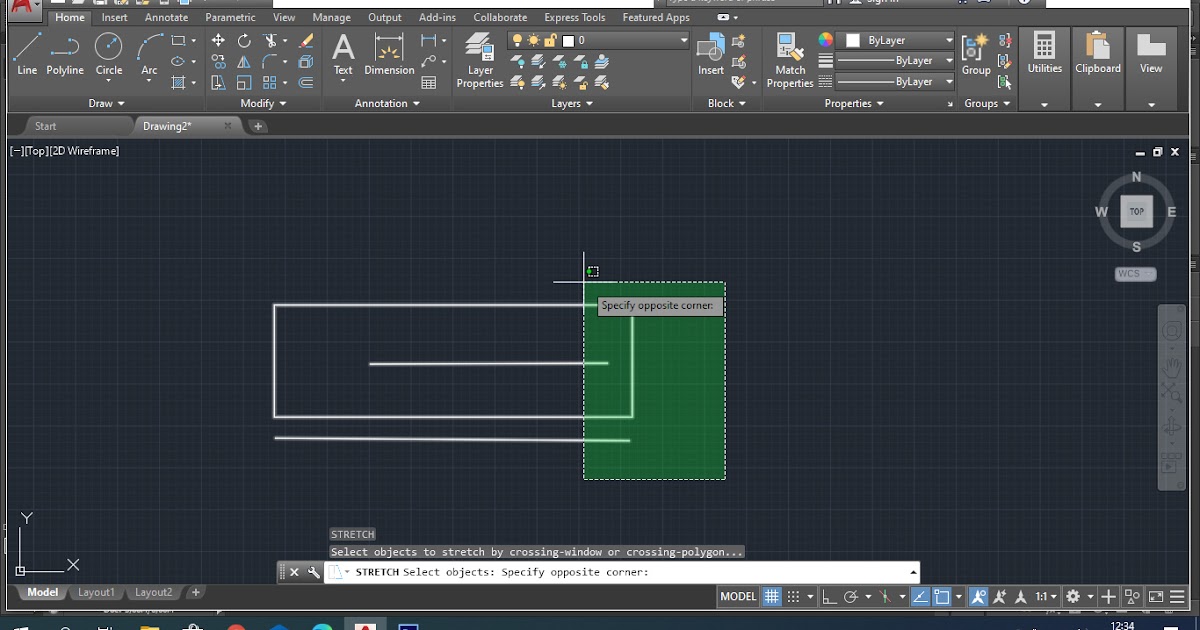Click the Stretch tool icon
This screenshot has height=630, width=1200.
[x=218, y=83]
